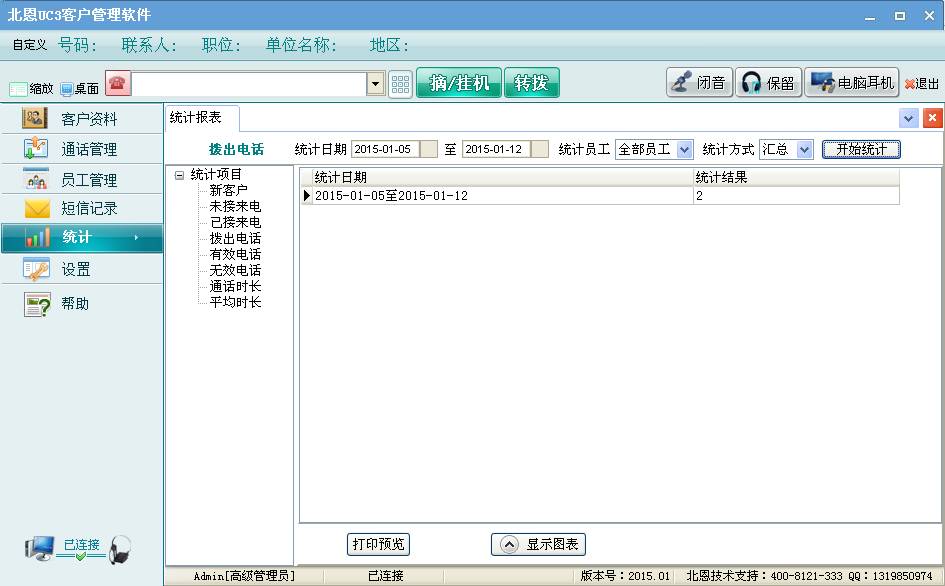Open 帮助 help section
This screenshot has height=586, width=945.
[82, 303]
